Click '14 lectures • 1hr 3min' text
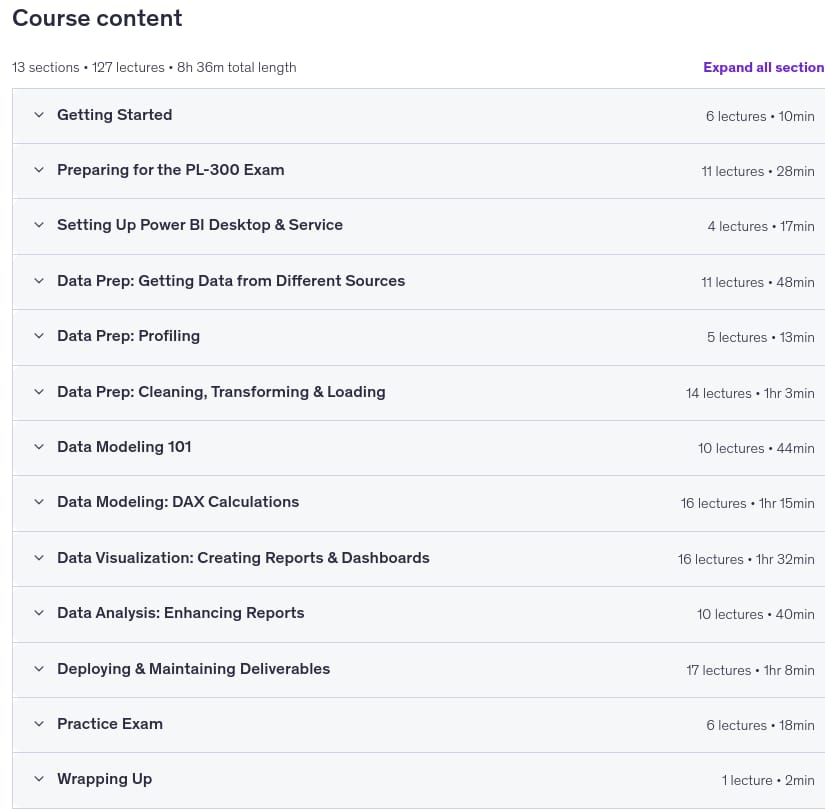 coord(750,393)
